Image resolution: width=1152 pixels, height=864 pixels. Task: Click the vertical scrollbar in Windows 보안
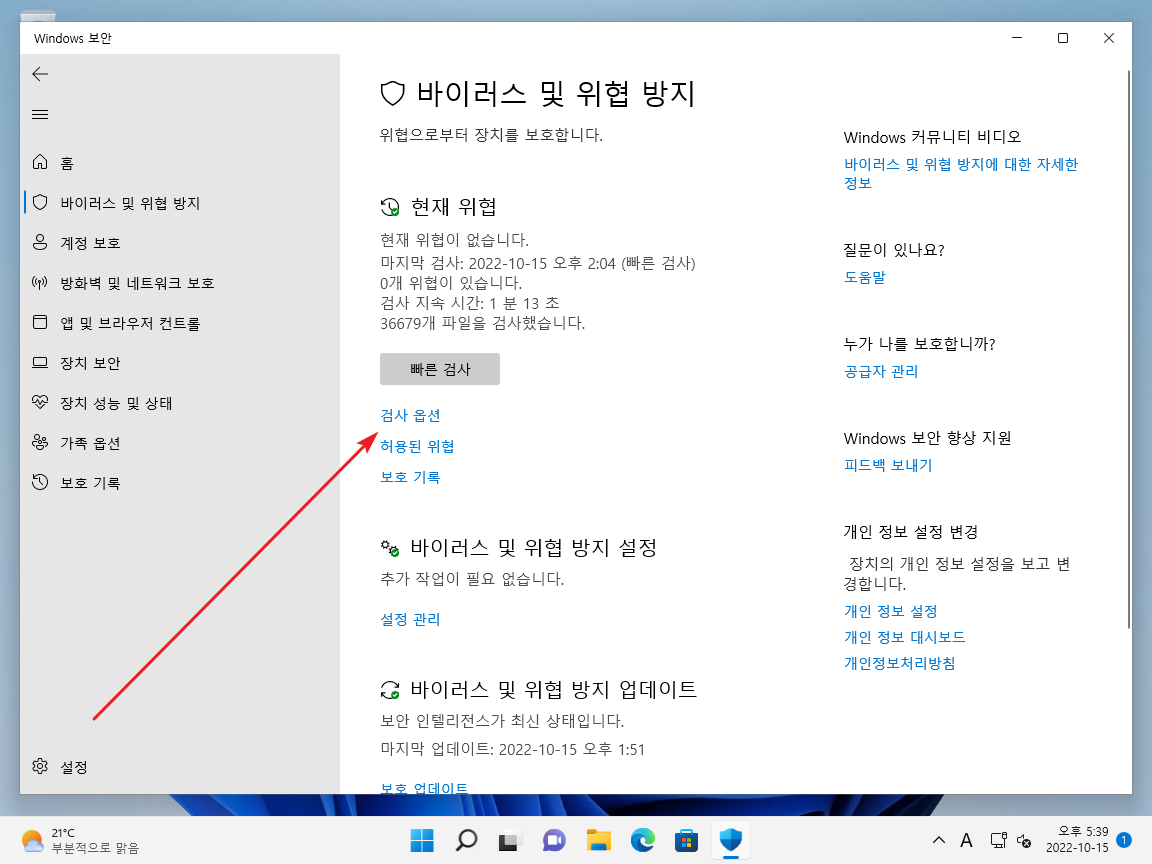[1128, 350]
